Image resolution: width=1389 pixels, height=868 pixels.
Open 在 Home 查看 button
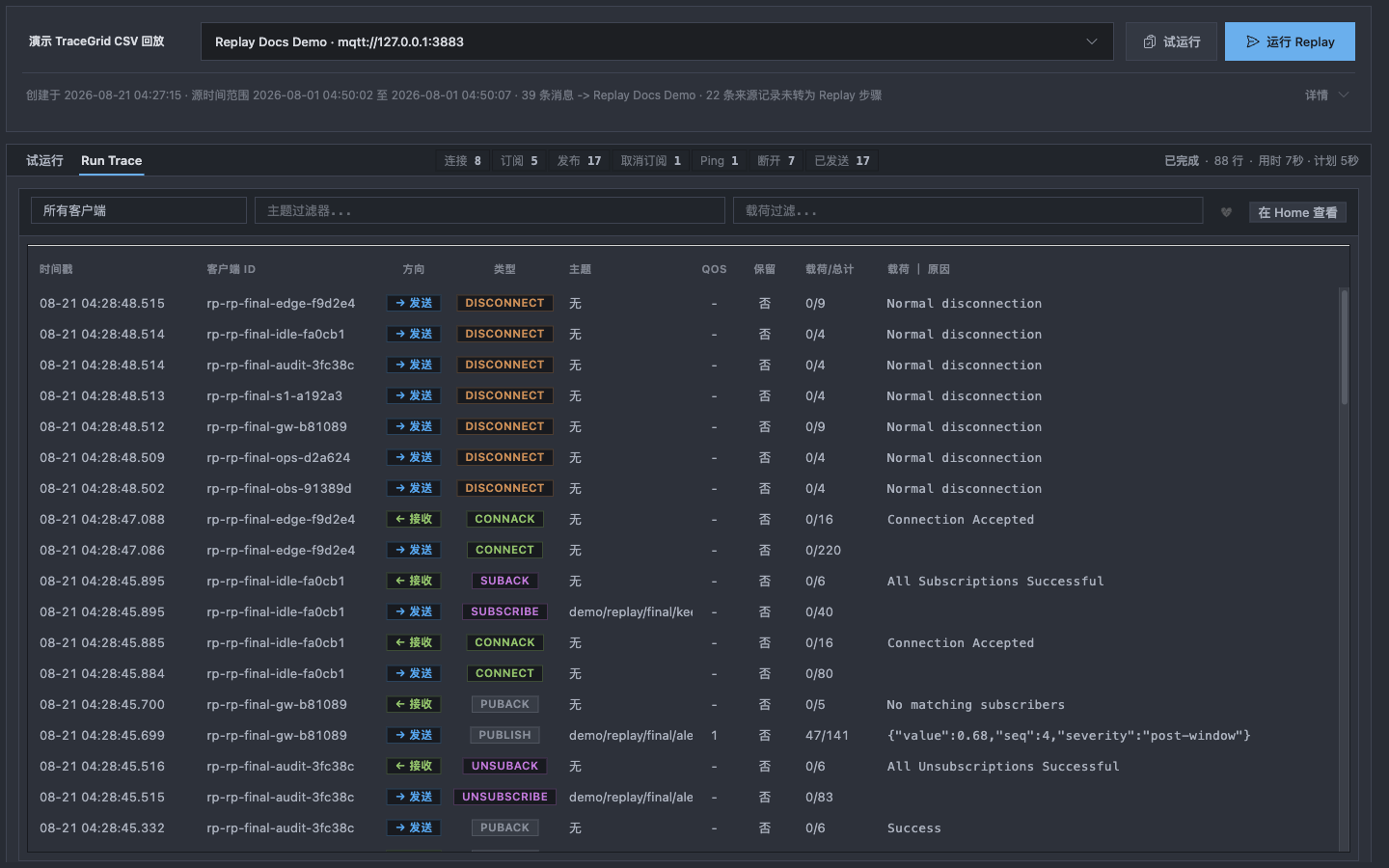click(x=1297, y=212)
